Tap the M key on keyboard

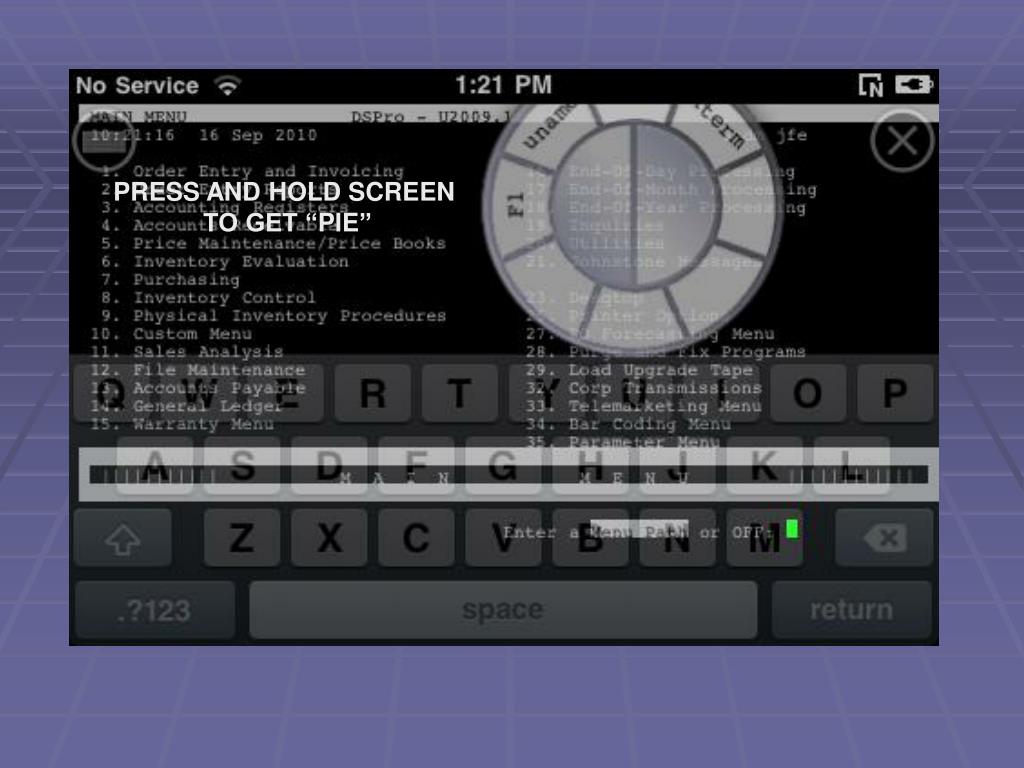[764, 538]
